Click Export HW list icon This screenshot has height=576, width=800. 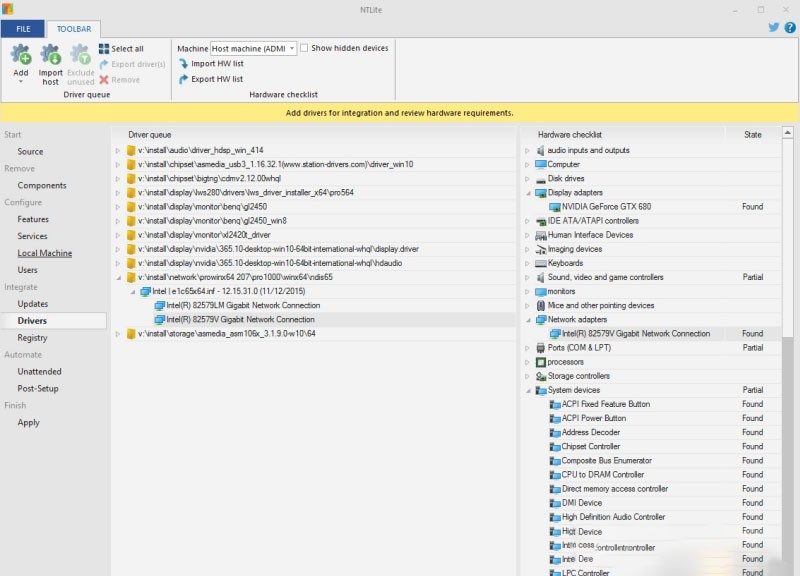[183, 79]
